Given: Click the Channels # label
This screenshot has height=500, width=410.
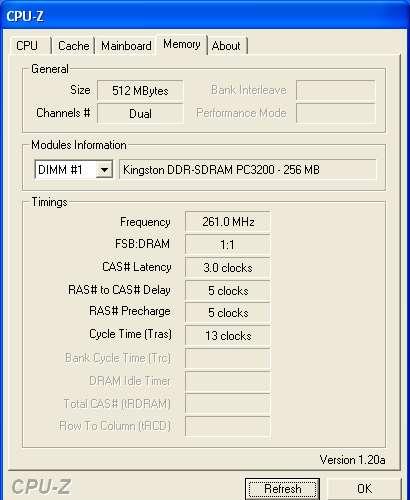Looking at the screenshot, I should click(x=63, y=113).
